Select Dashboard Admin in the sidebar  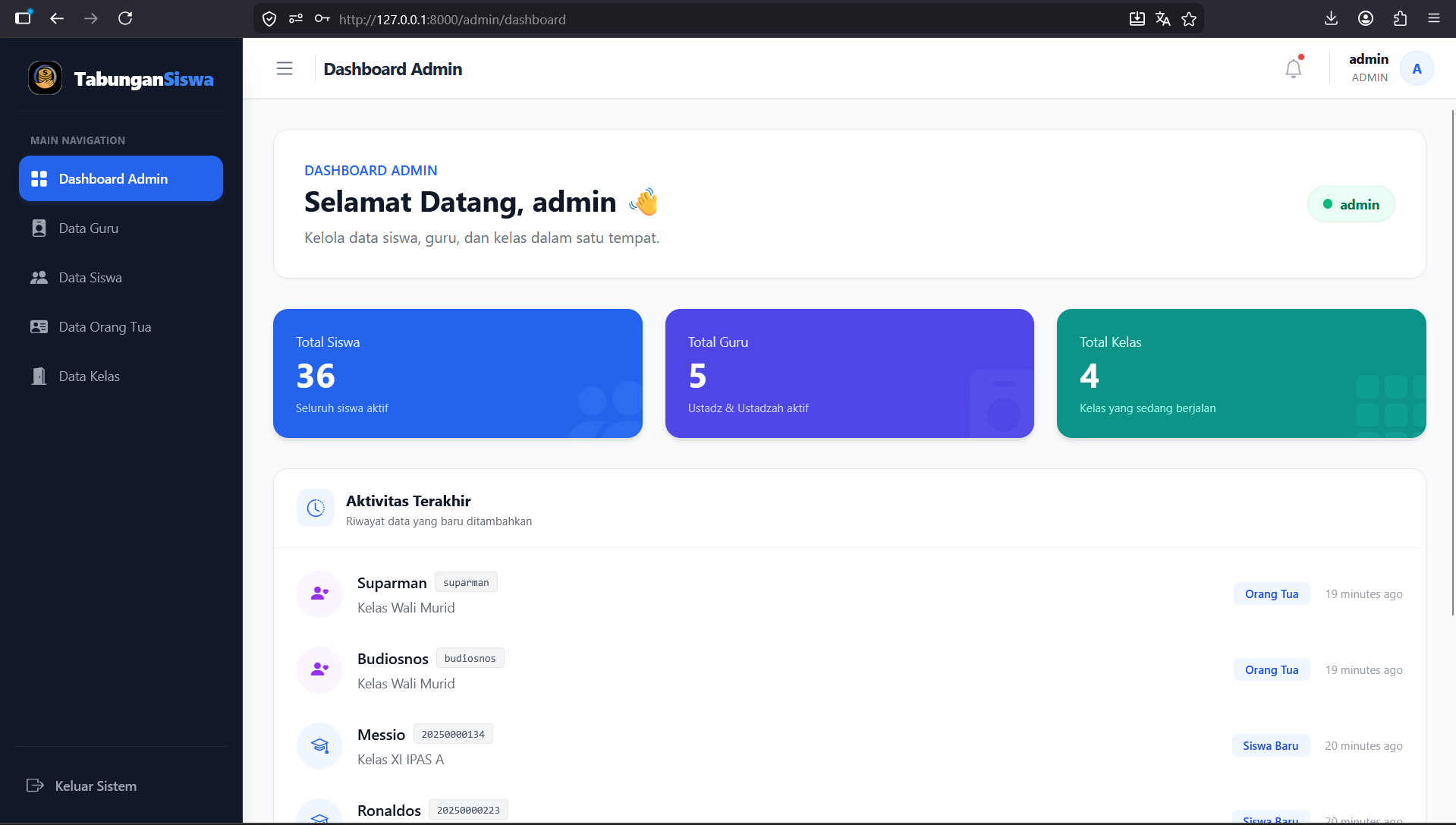coord(121,178)
